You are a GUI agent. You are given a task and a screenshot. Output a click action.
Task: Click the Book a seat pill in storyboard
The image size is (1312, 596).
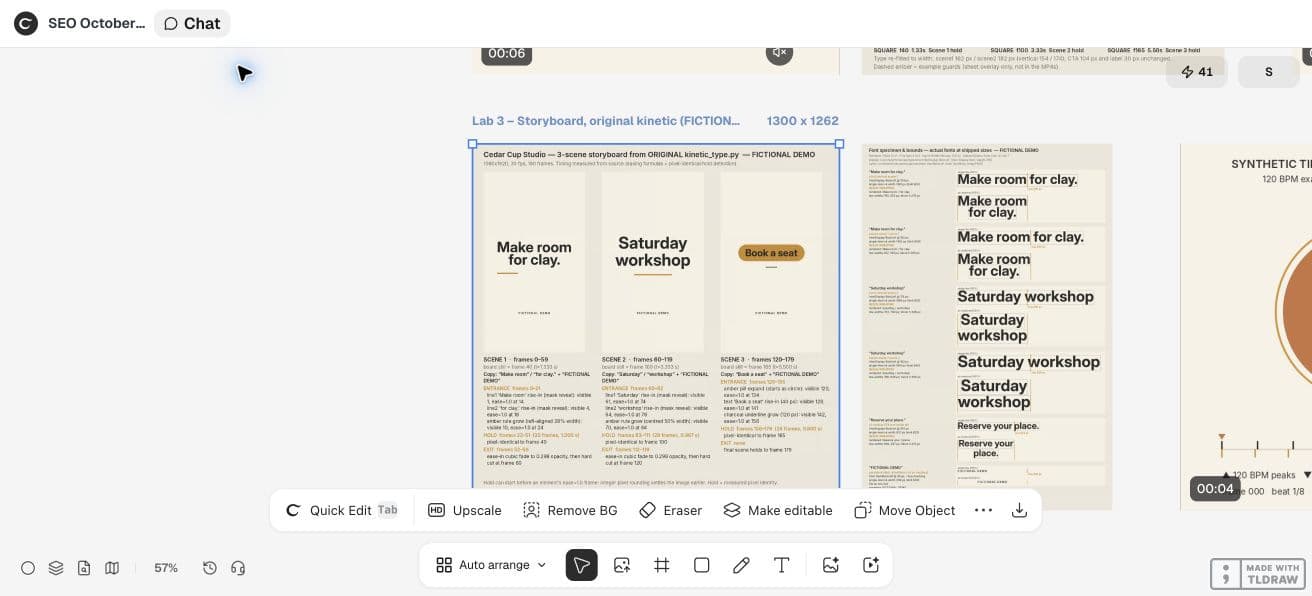(772, 253)
